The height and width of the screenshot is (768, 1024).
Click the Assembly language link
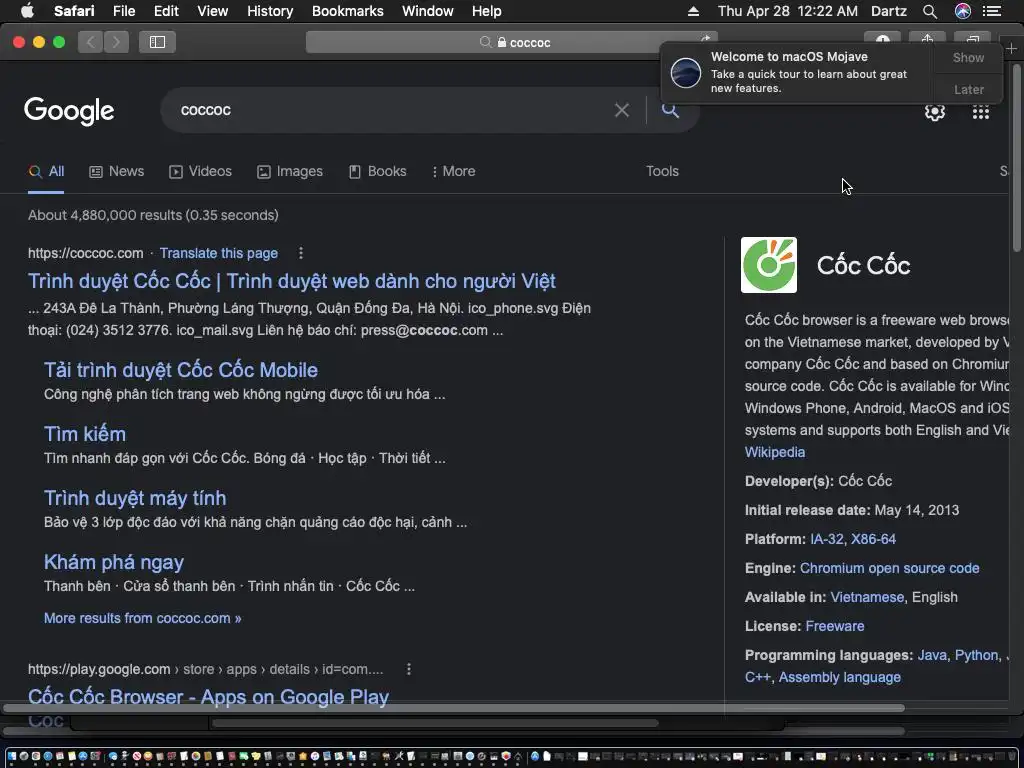coord(839,678)
